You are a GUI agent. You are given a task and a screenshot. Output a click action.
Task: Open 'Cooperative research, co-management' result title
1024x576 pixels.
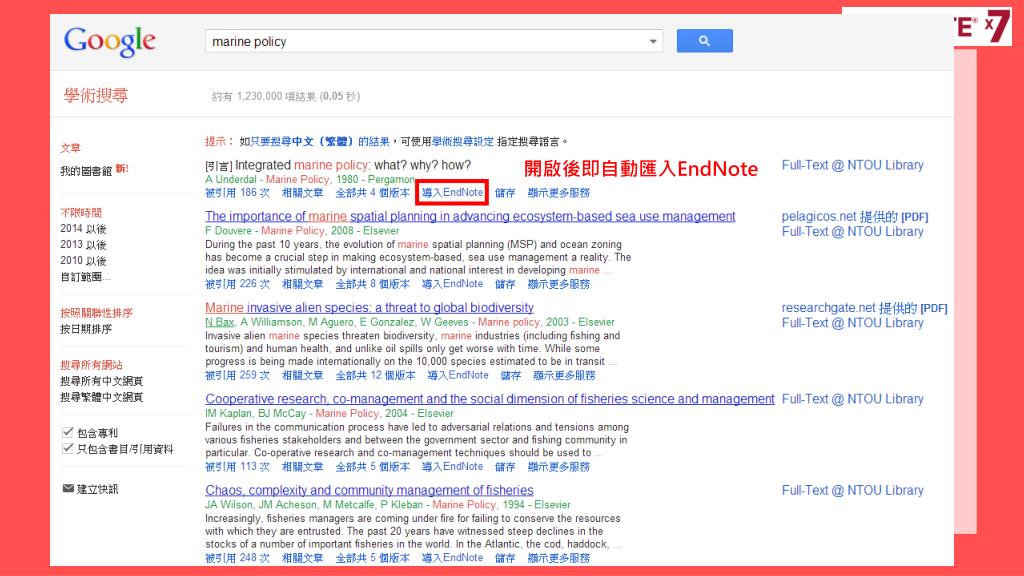pyautogui.click(x=490, y=399)
